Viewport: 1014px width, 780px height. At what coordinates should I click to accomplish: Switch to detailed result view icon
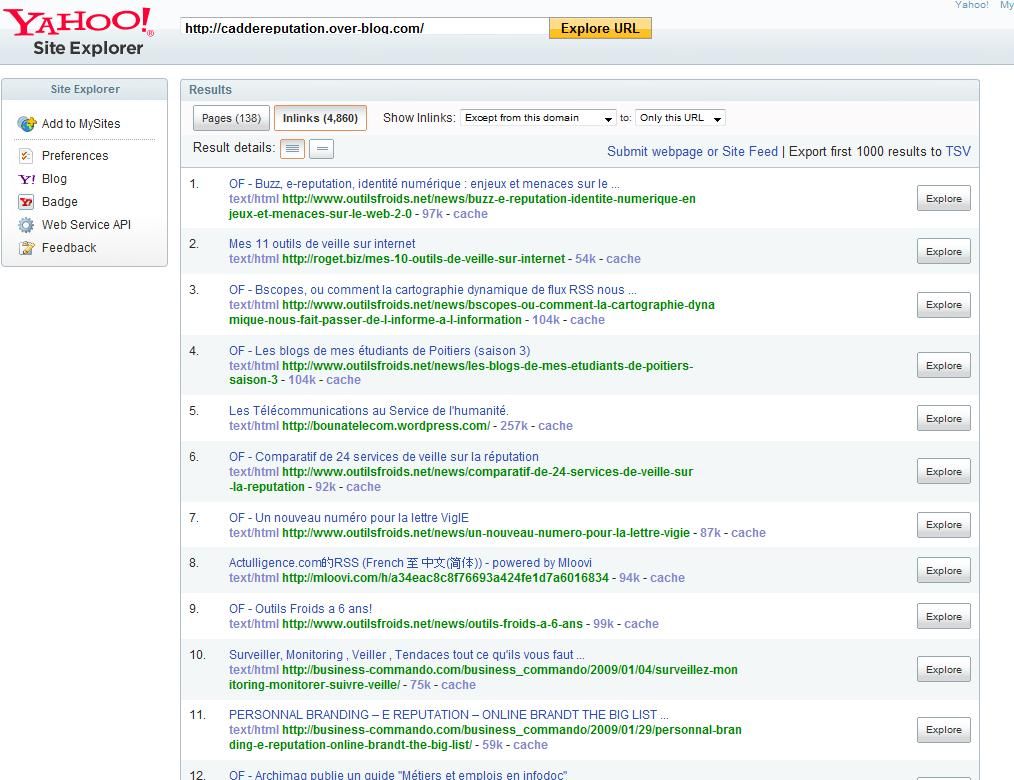pyautogui.click(x=292, y=149)
